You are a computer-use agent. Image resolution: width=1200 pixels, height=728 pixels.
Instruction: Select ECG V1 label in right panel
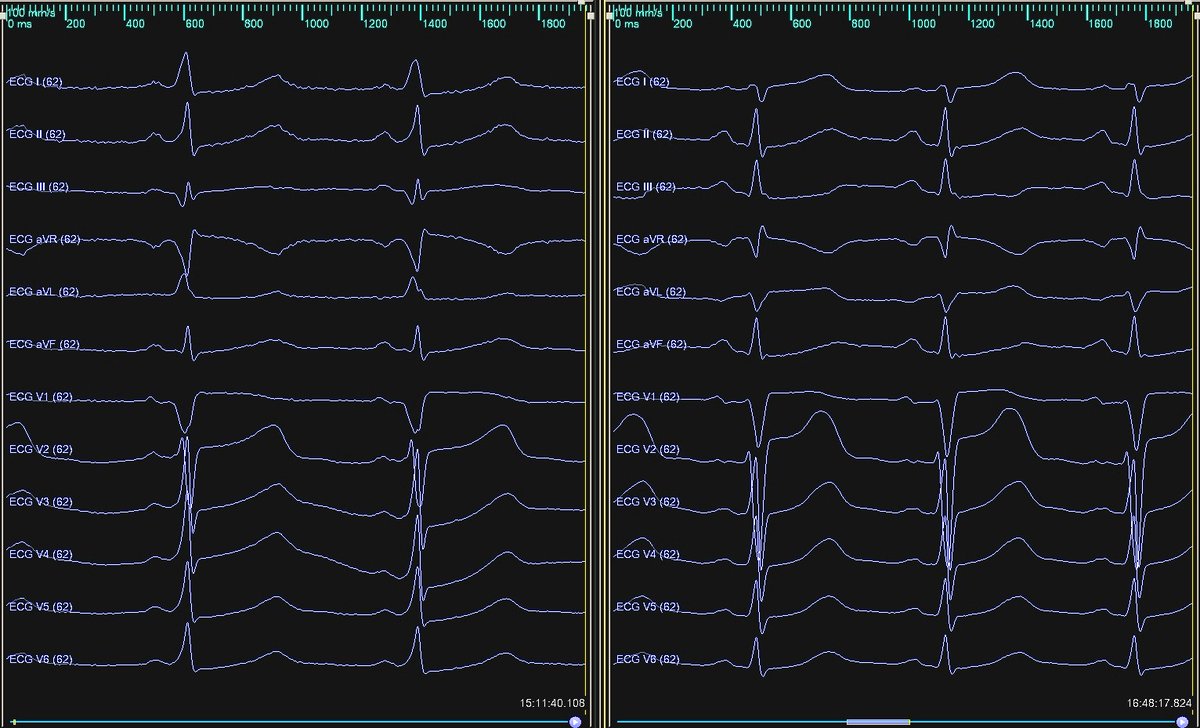click(648, 397)
